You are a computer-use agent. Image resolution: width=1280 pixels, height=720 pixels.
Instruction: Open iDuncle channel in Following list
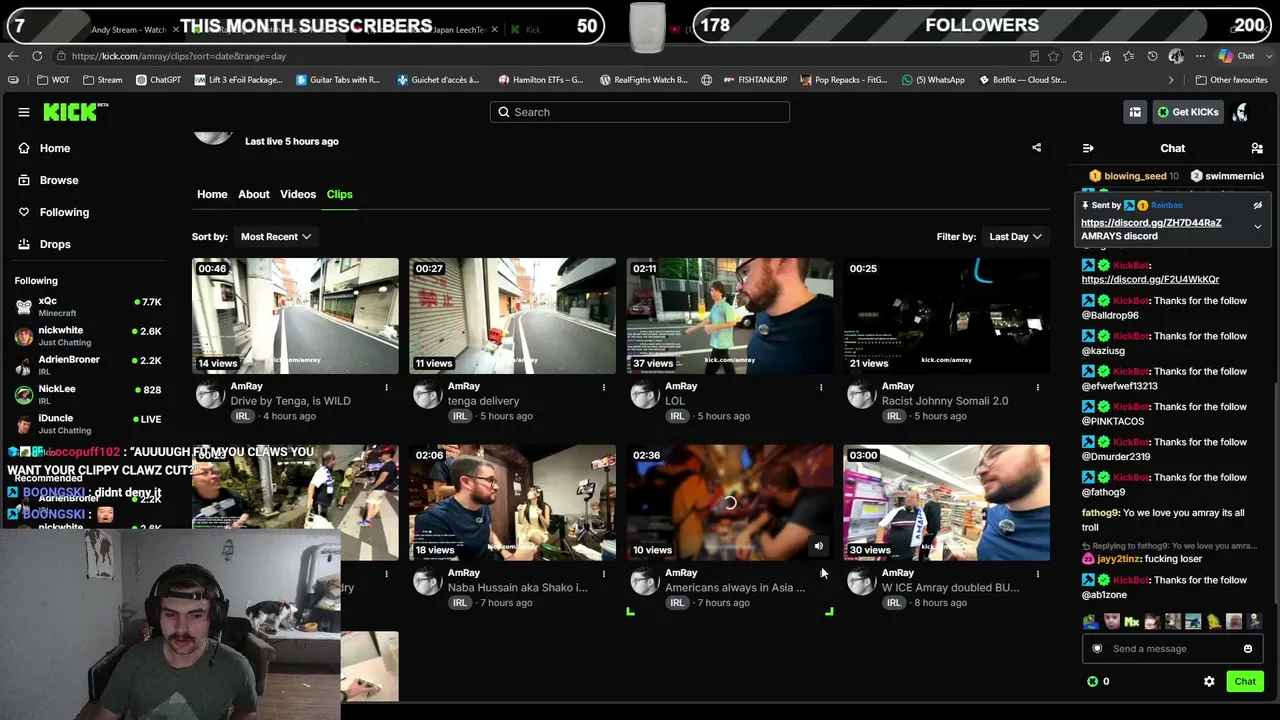[88, 424]
